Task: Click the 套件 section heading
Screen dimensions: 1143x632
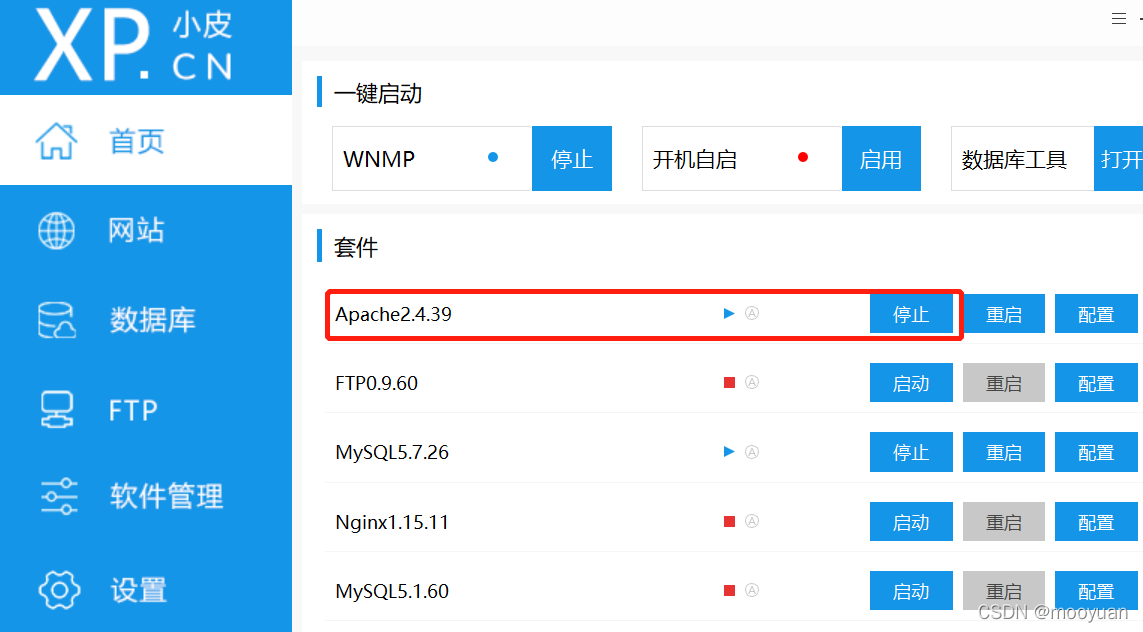Action: (356, 247)
